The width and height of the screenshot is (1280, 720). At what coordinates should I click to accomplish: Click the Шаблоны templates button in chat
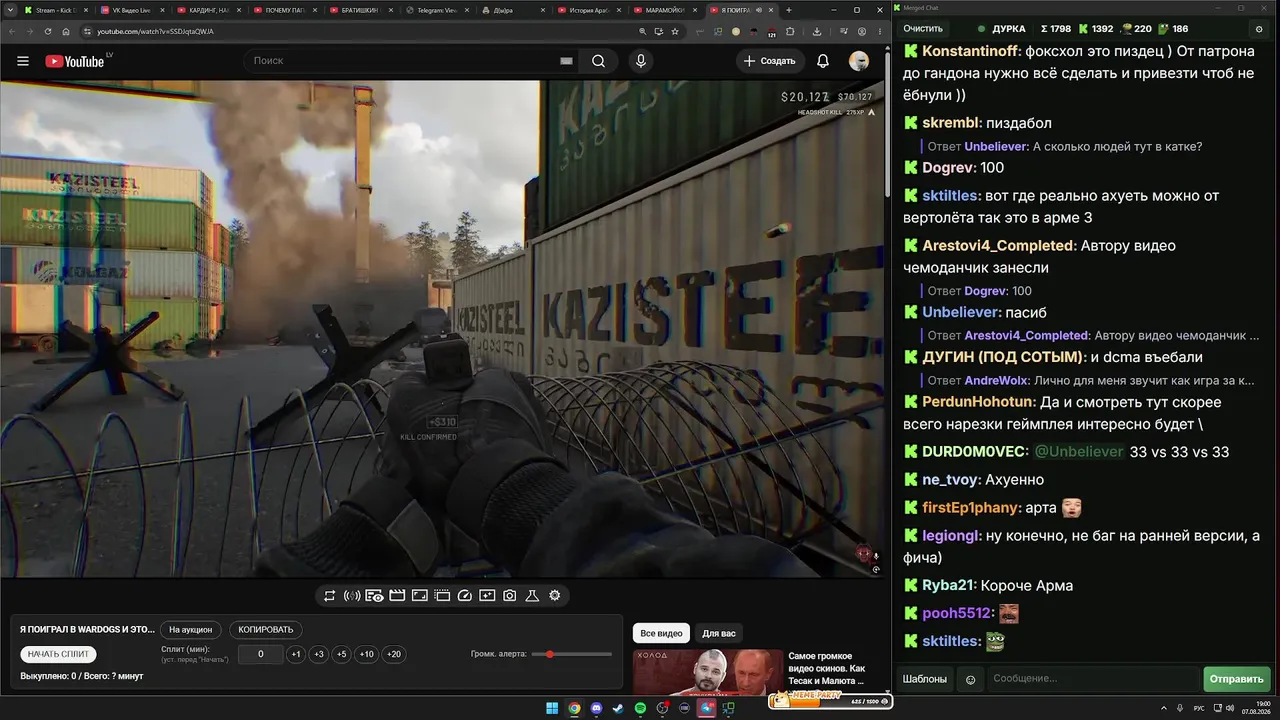coord(925,679)
